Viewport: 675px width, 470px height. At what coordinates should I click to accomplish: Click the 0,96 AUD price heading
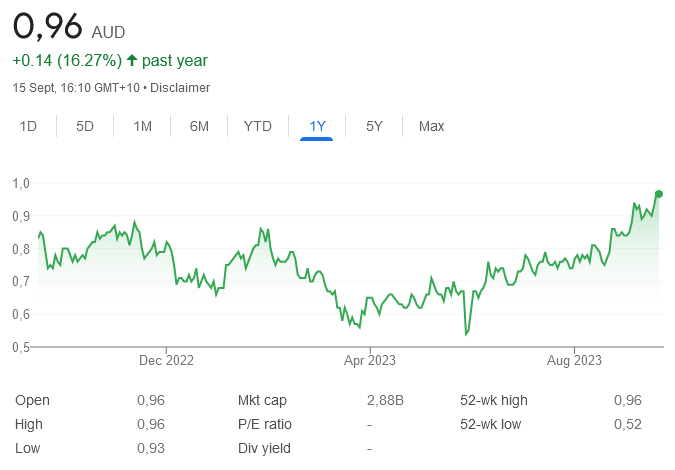[69, 27]
